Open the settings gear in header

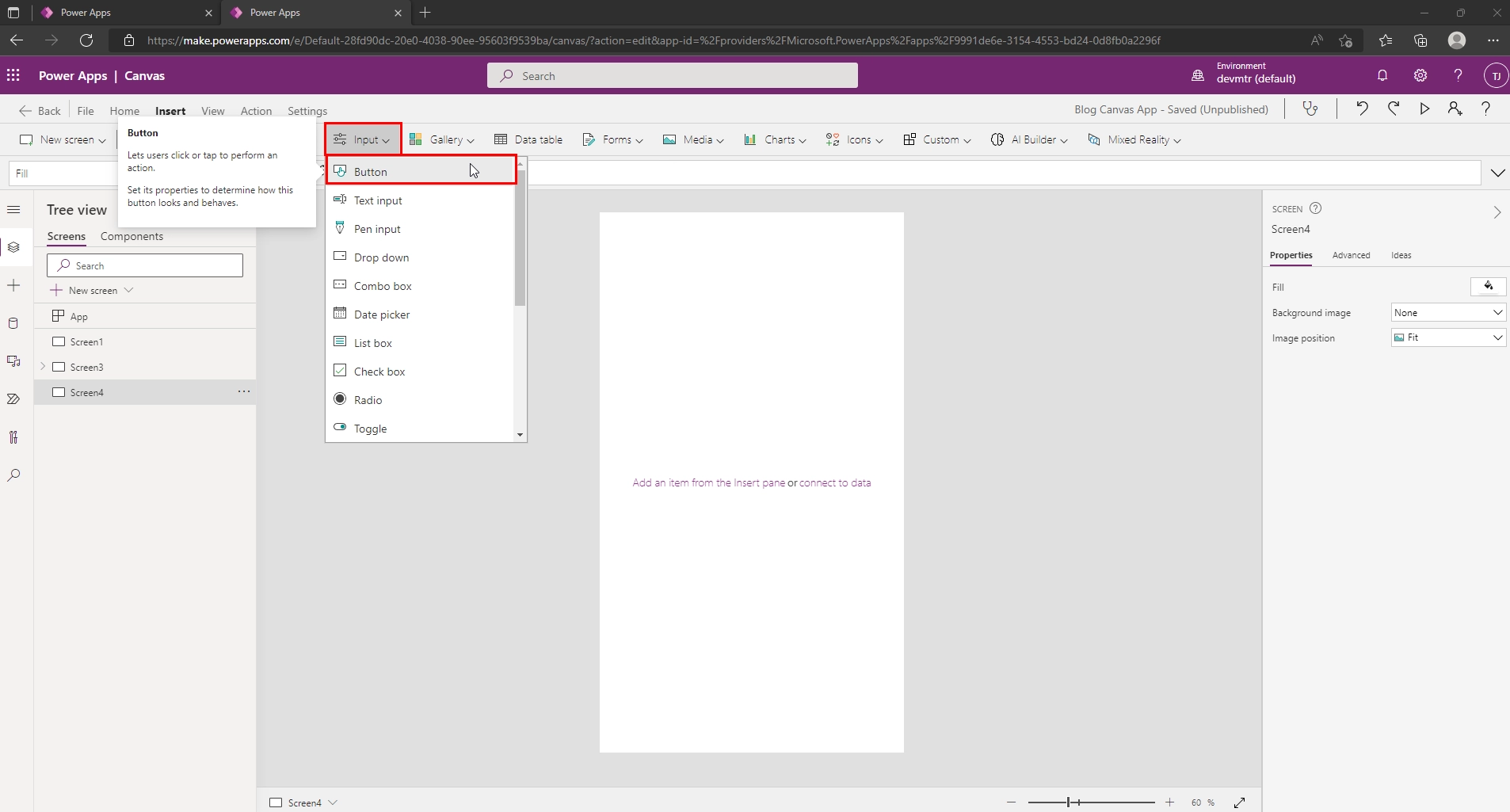pyautogui.click(x=1420, y=75)
